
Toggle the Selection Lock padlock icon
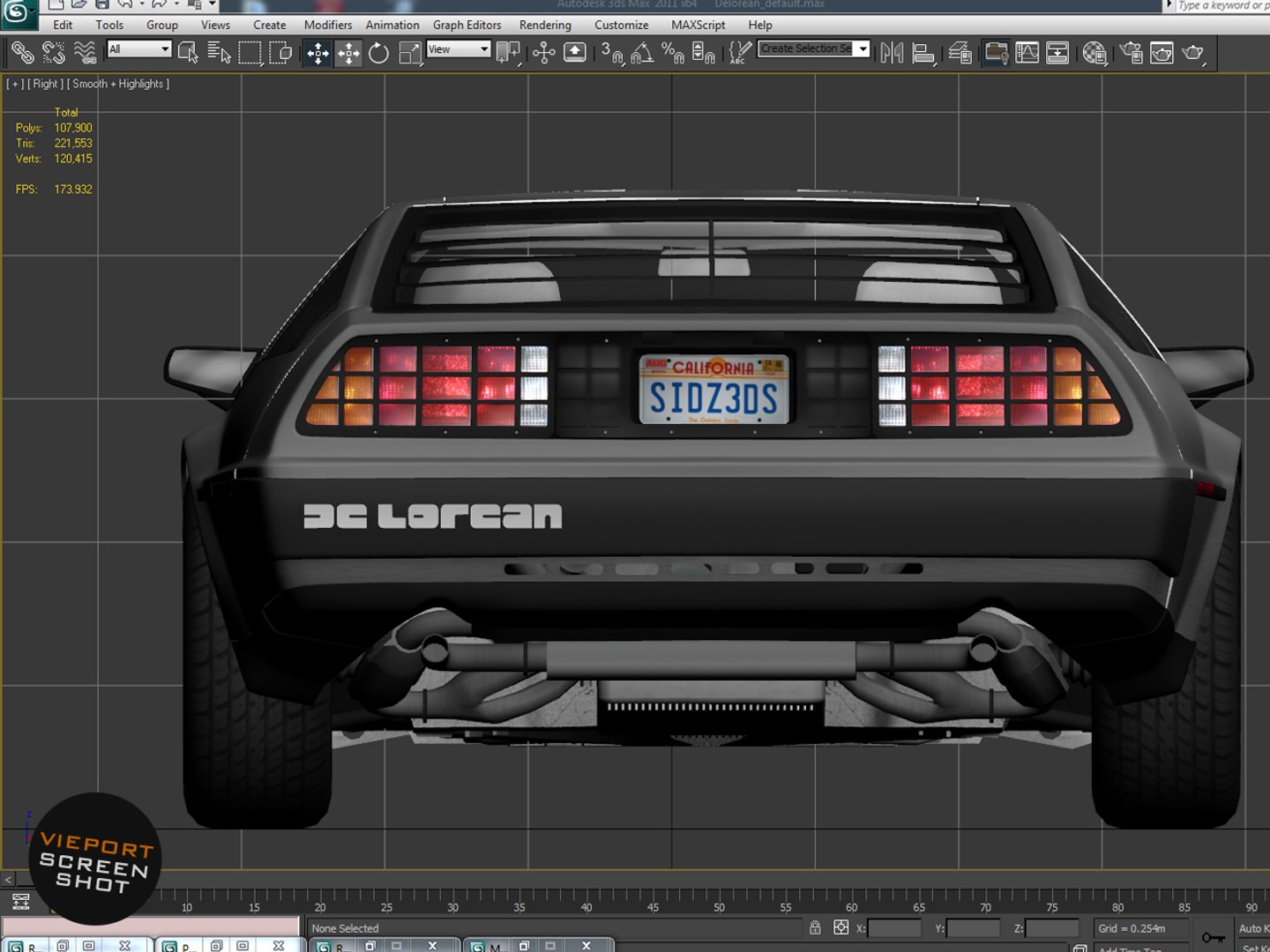[x=815, y=927]
